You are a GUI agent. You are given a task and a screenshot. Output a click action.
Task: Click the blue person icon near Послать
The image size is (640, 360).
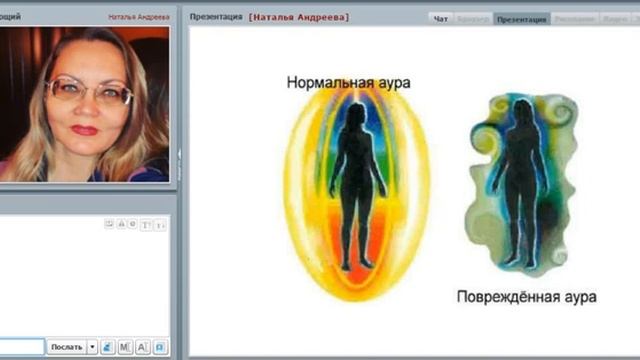(x=108, y=347)
